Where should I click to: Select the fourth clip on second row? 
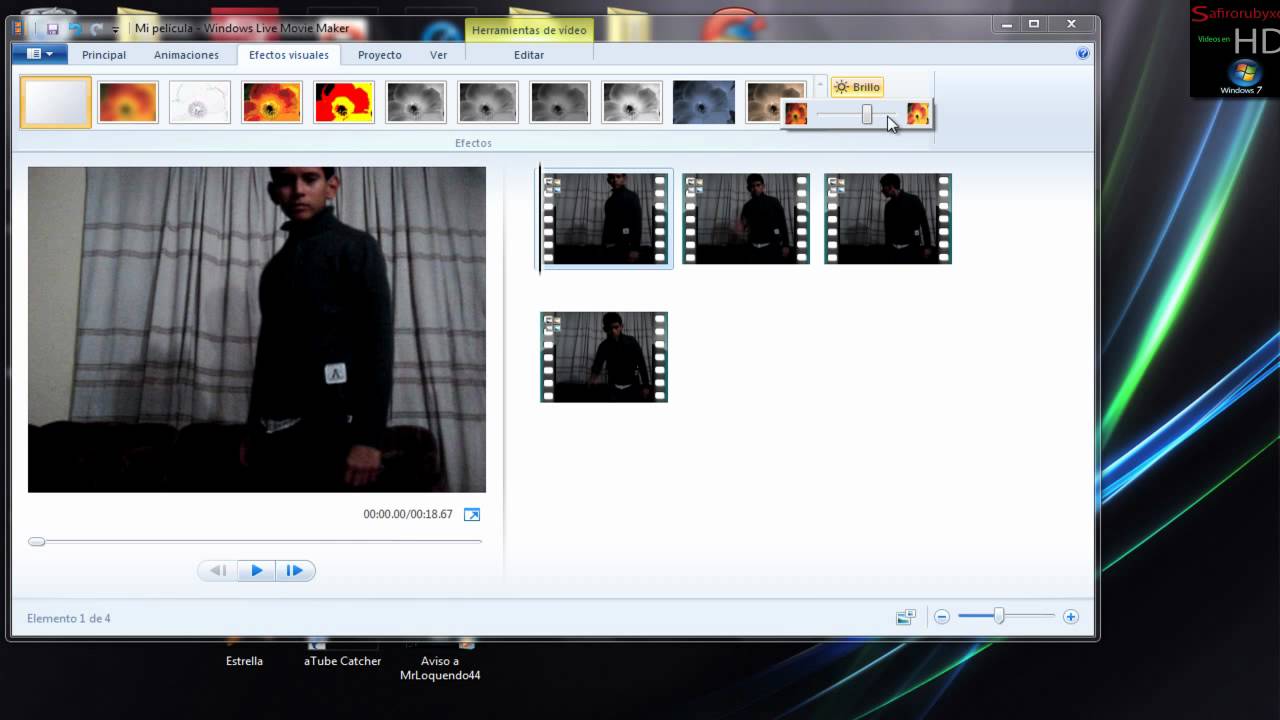[604, 357]
